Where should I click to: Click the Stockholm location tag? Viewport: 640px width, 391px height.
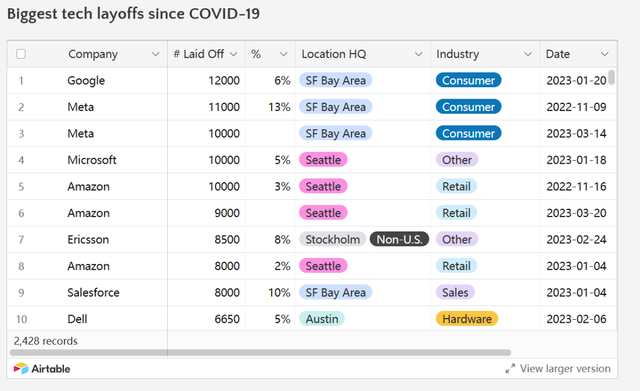pos(333,239)
